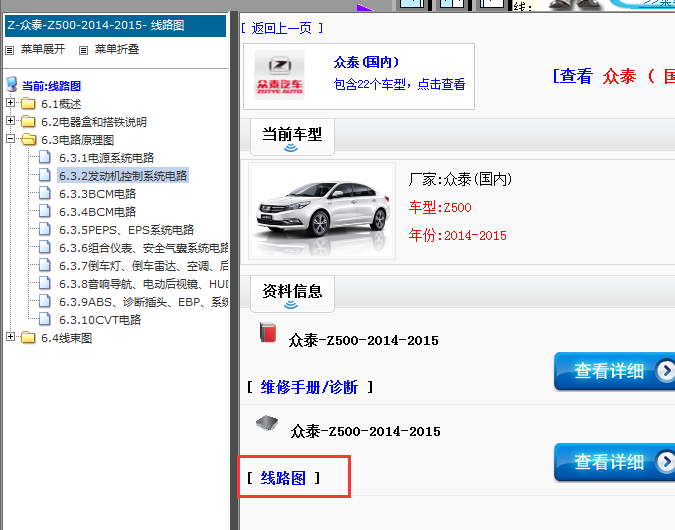675x530 pixels.
Task: Open 线路图 link
Action: click(283, 478)
